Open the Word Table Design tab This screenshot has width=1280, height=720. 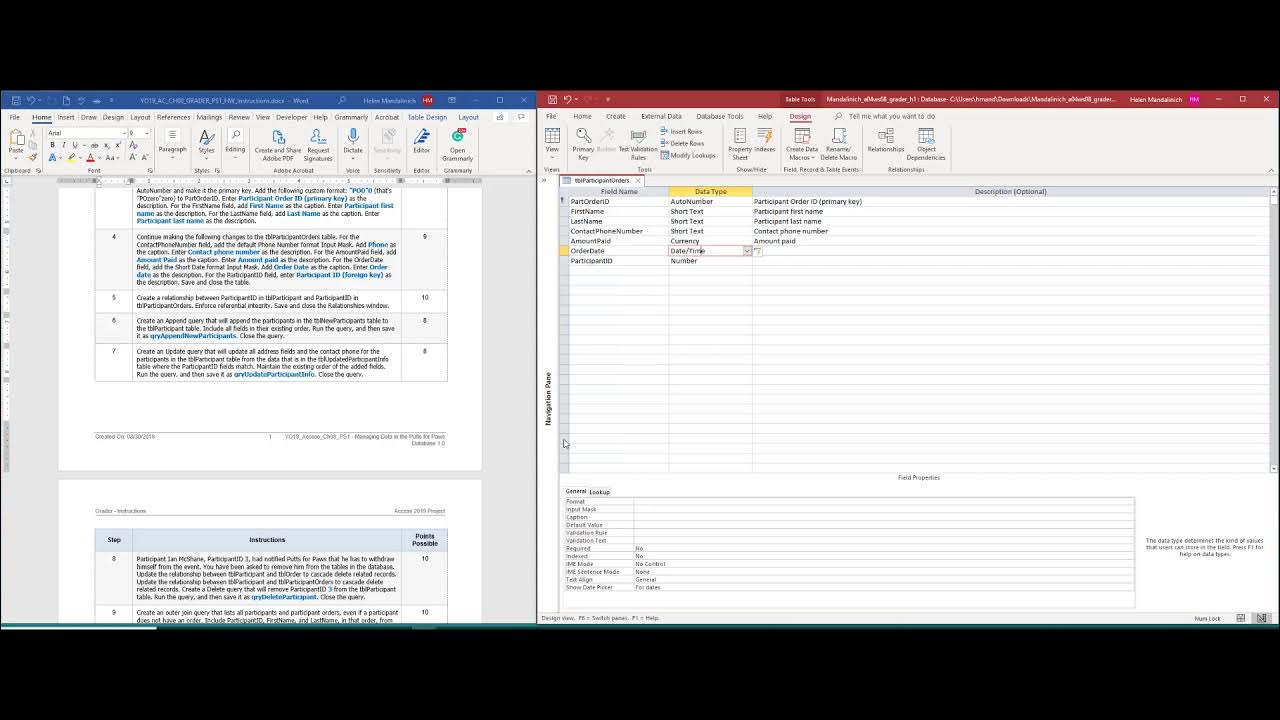(427, 117)
